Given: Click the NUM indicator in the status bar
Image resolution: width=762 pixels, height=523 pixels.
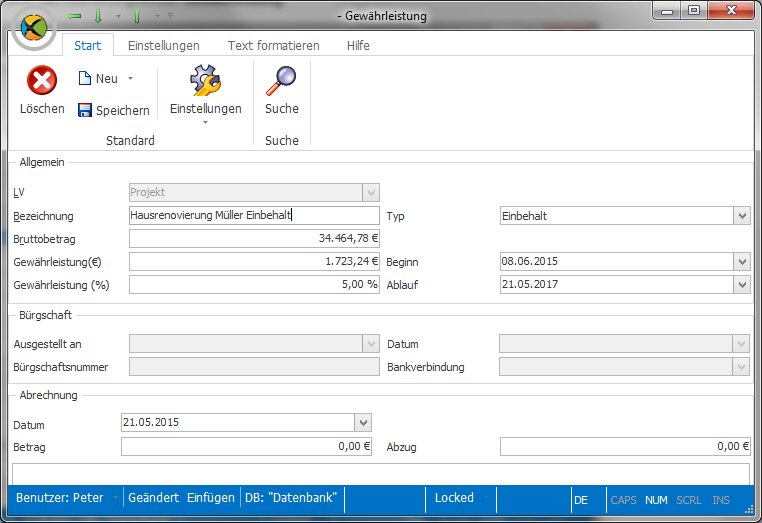Looking at the screenshot, I should pos(656,500).
